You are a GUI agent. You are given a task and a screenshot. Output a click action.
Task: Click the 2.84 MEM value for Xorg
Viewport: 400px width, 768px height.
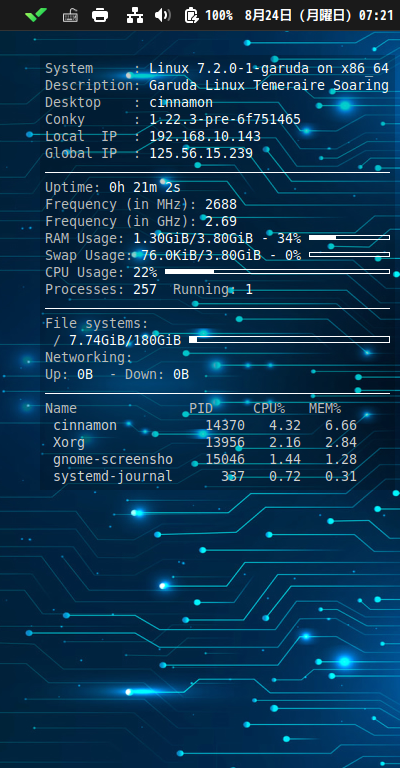(x=341, y=443)
